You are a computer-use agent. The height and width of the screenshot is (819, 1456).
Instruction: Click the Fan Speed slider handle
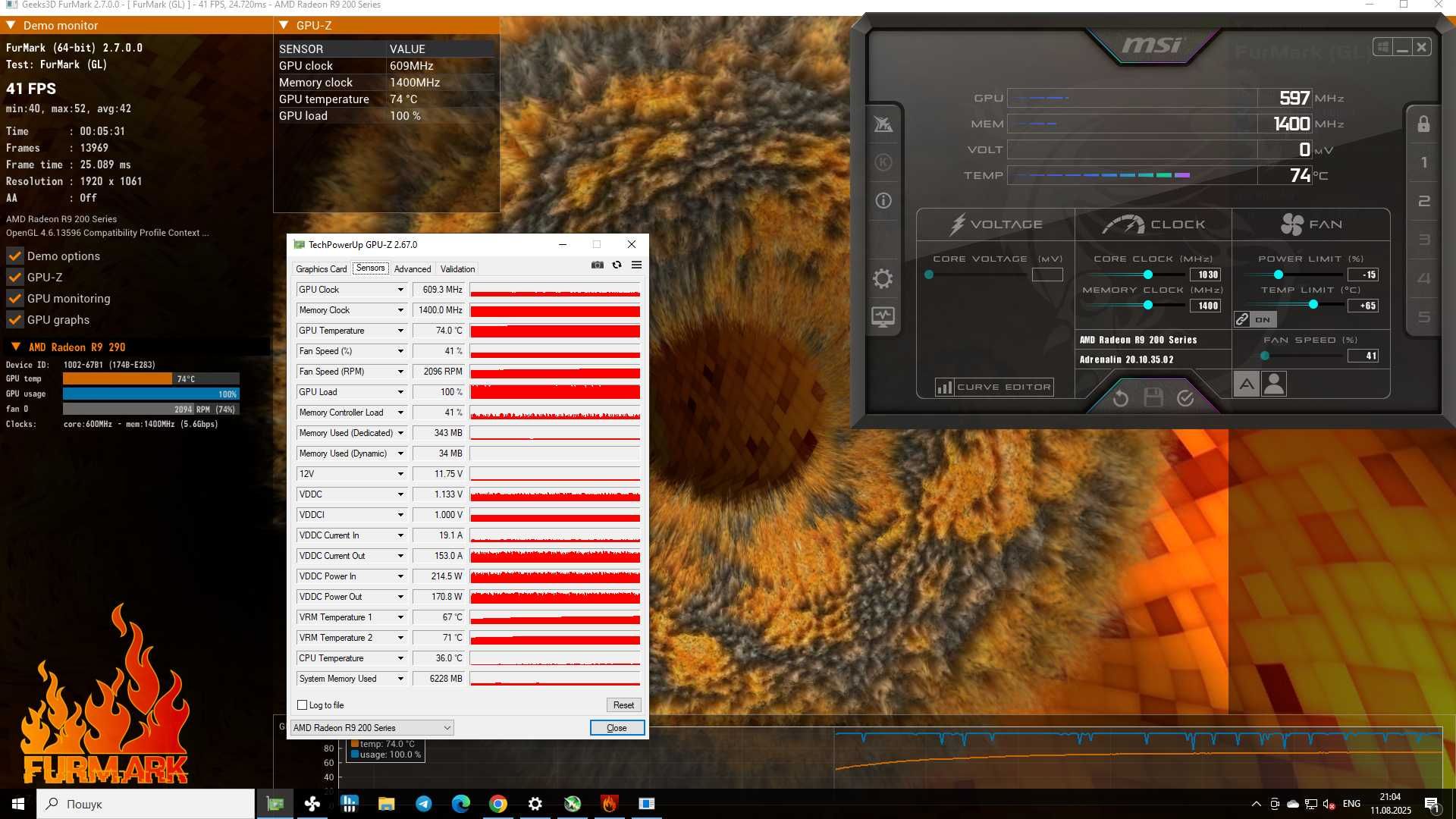coord(1265,356)
